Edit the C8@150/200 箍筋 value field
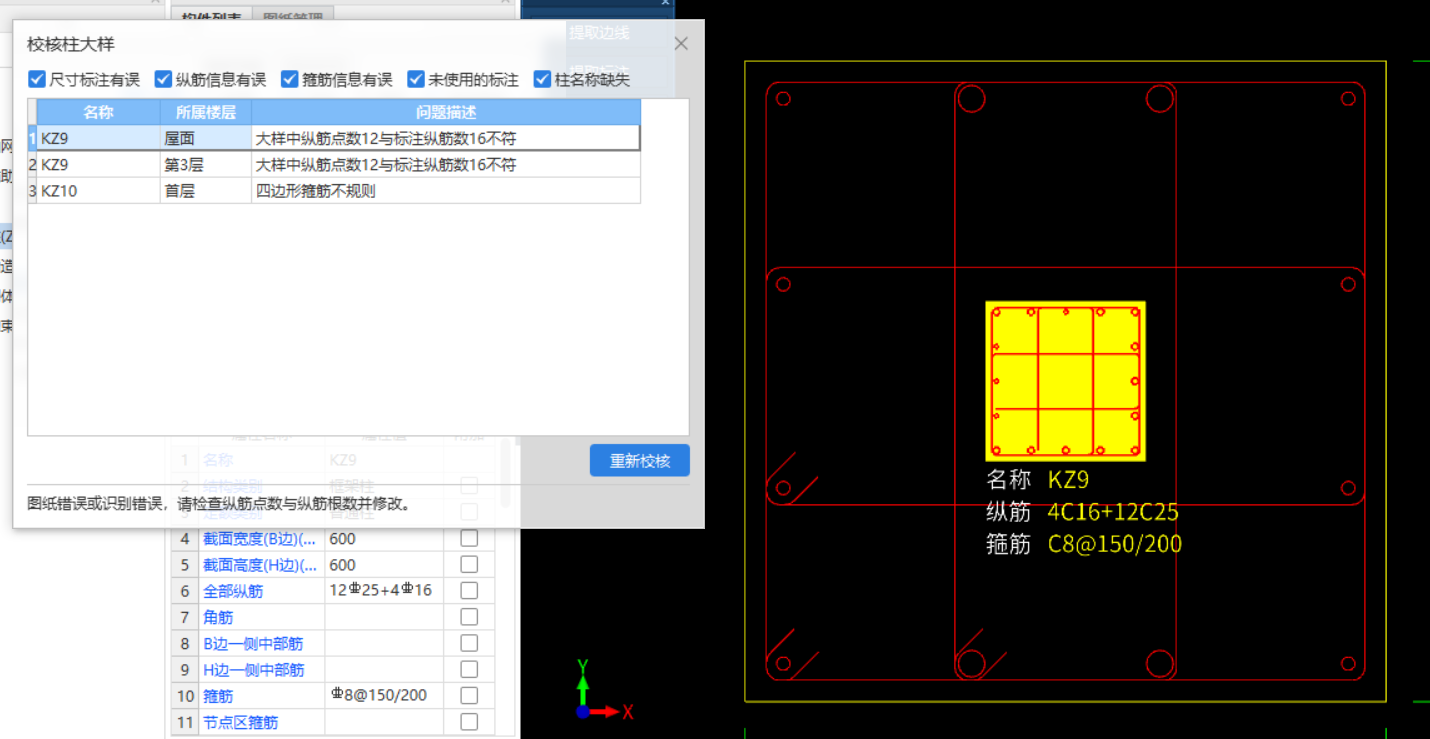The height and width of the screenshot is (739, 1430). pyautogui.click(x=384, y=695)
